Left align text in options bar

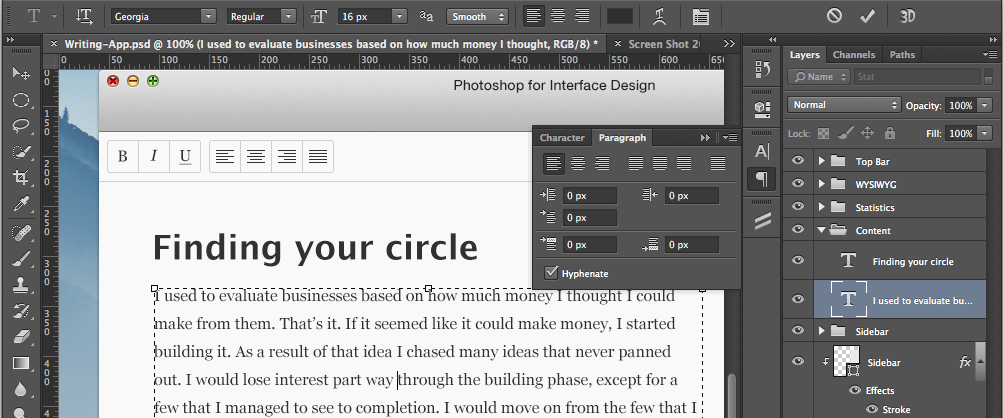534,17
